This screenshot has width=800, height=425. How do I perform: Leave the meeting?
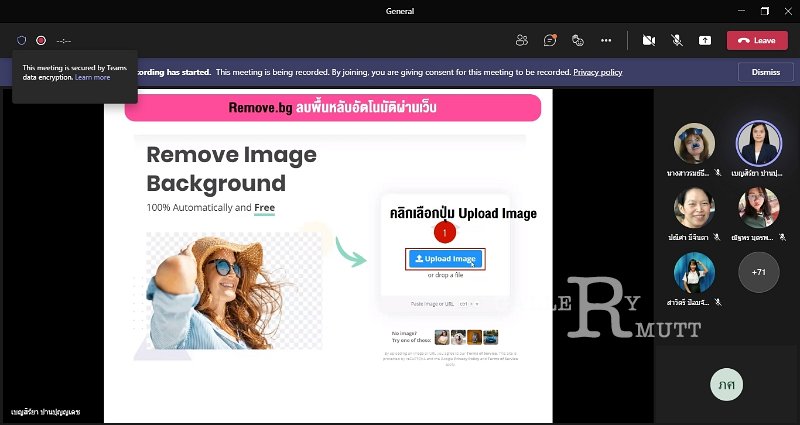tap(757, 40)
